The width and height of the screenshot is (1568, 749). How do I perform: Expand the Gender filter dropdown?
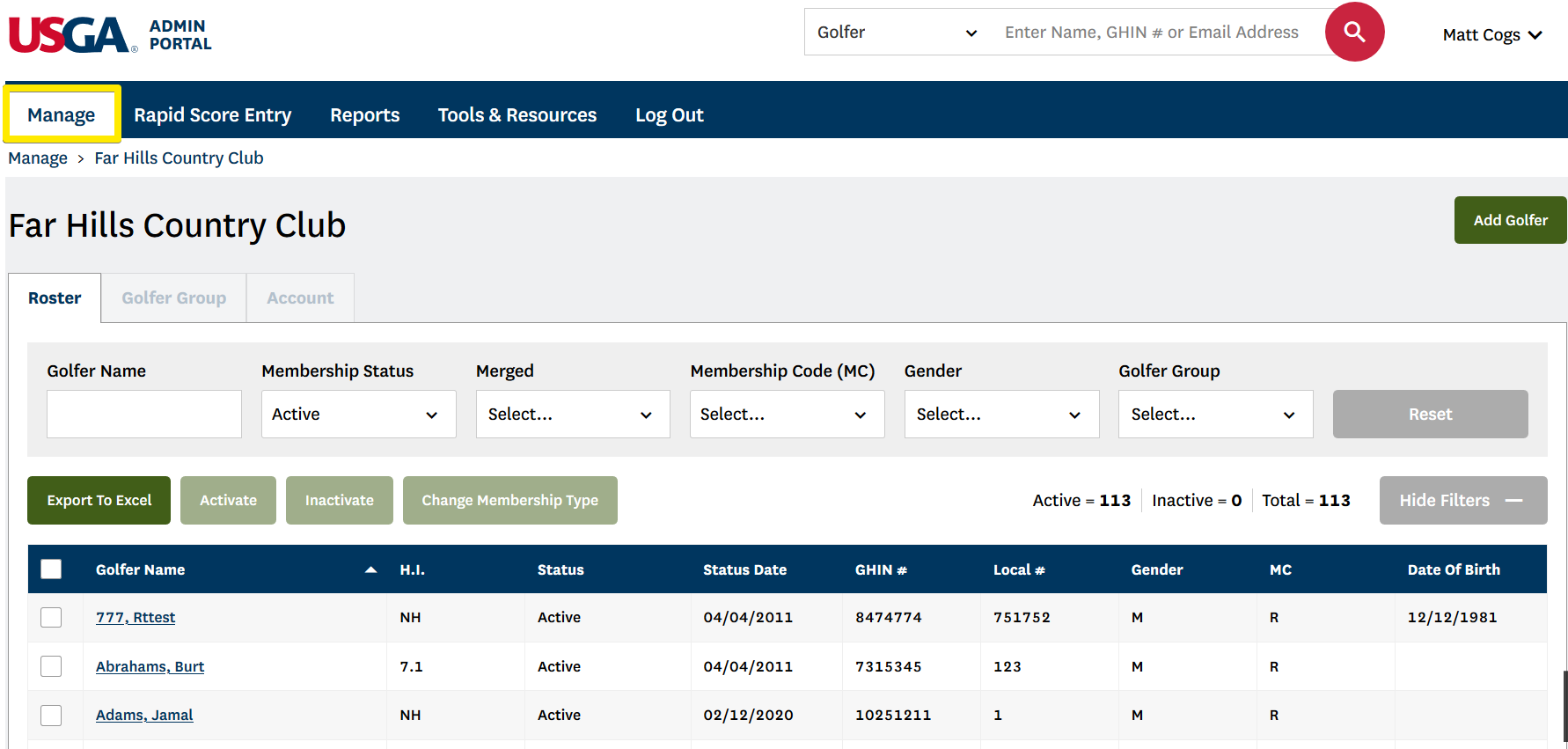(x=1001, y=415)
